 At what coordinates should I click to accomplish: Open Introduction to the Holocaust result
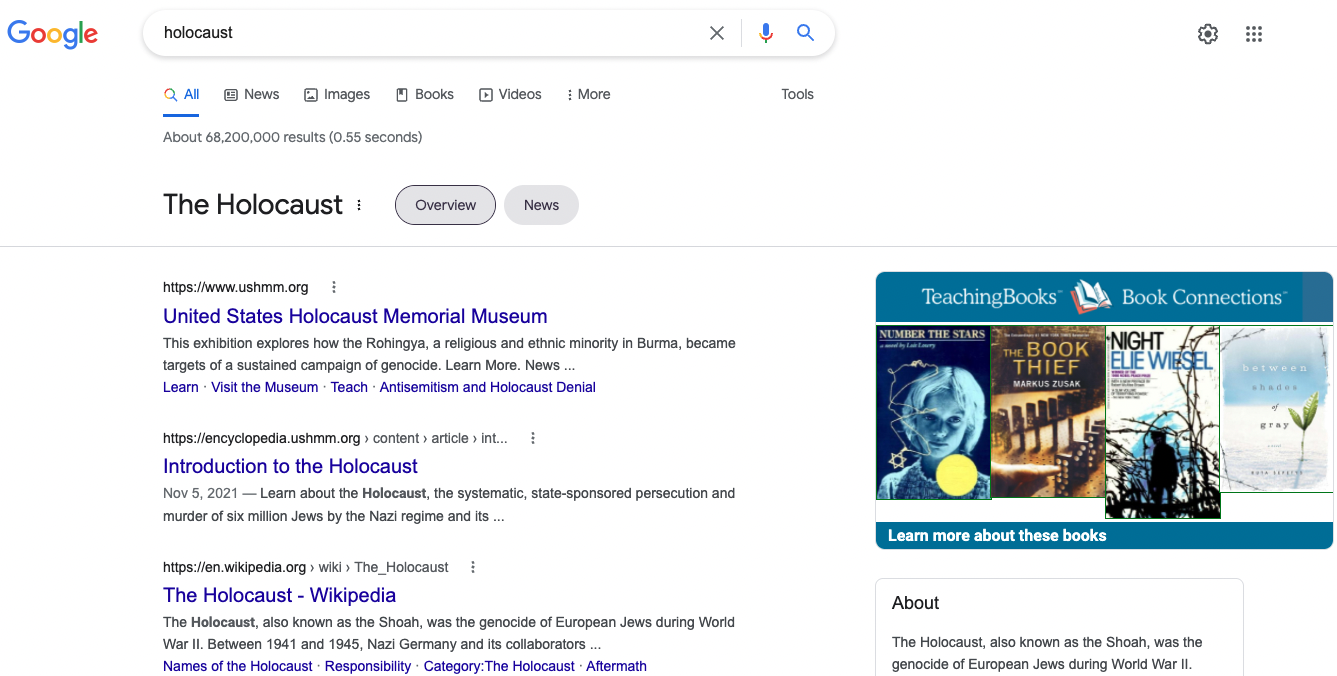click(x=290, y=466)
